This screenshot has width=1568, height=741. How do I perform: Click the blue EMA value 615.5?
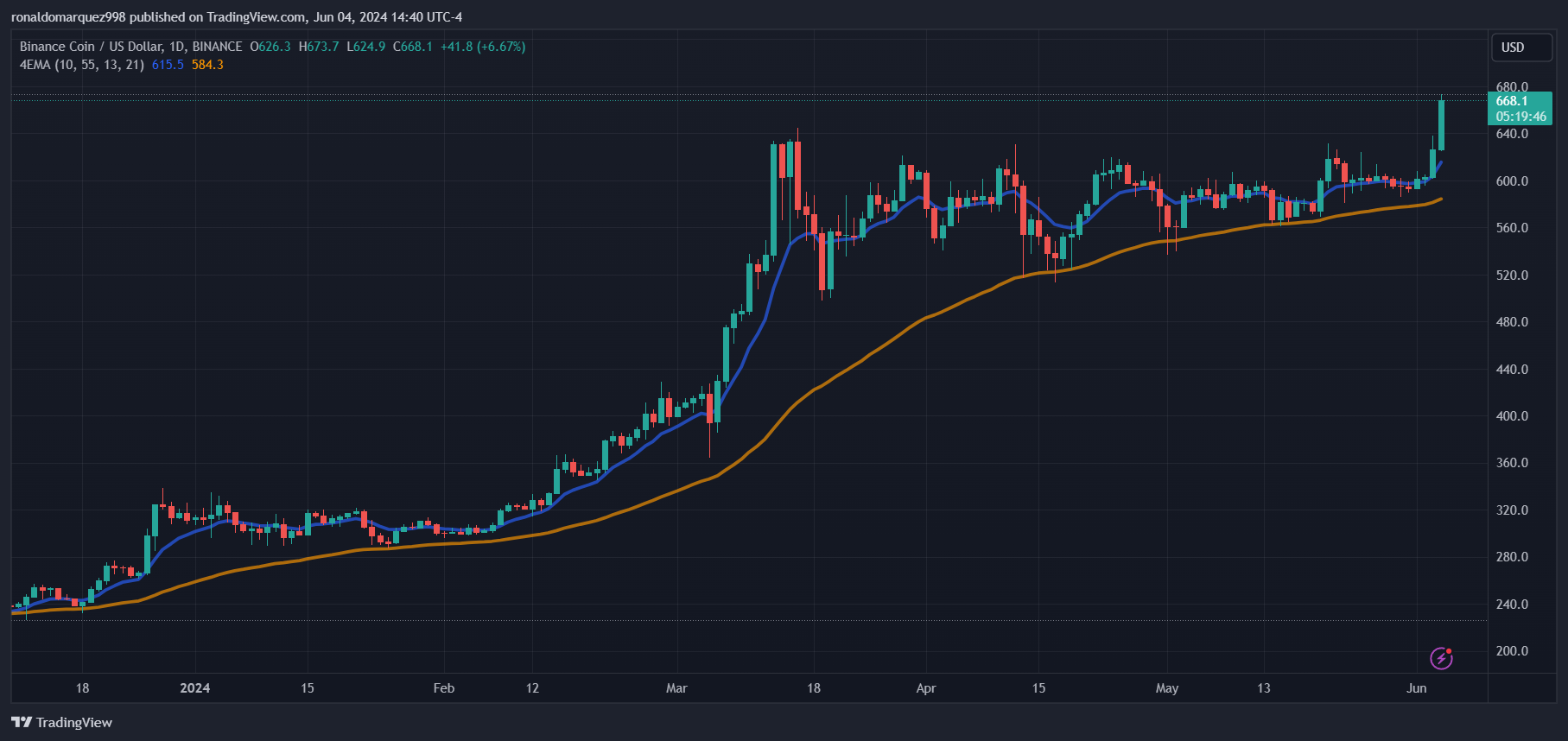(x=168, y=65)
